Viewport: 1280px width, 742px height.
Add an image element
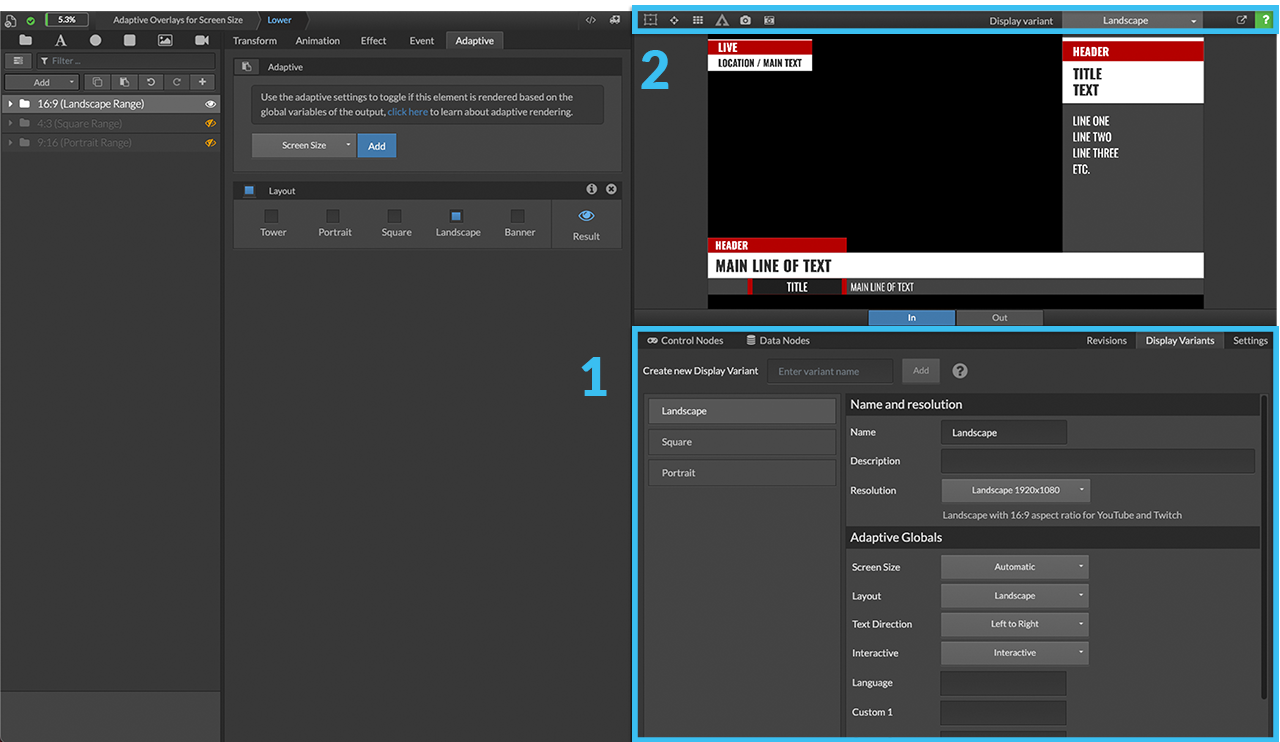point(165,40)
